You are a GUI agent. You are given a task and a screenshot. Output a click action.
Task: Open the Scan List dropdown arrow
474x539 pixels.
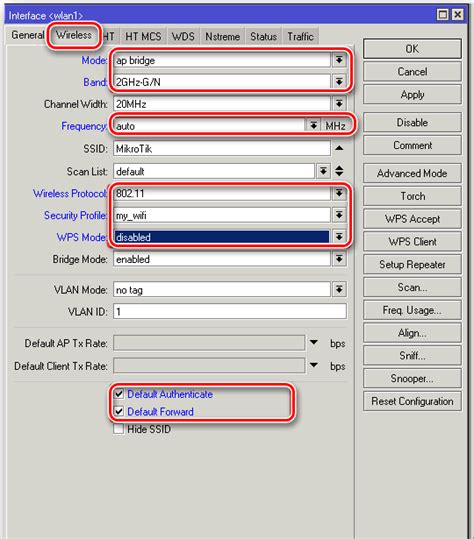(323, 171)
